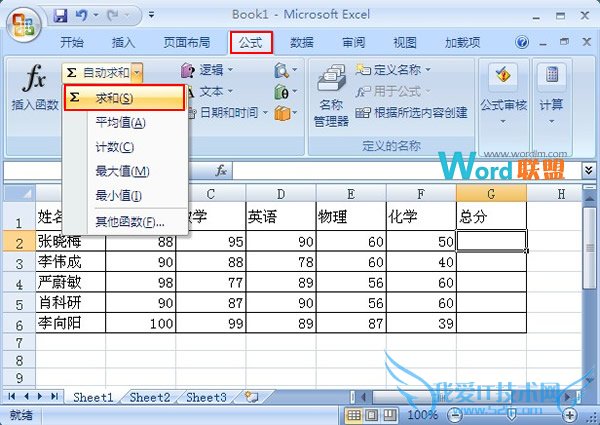Open the 审阅 tab
This screenshot has height=425, width=600.
[353, 42]
